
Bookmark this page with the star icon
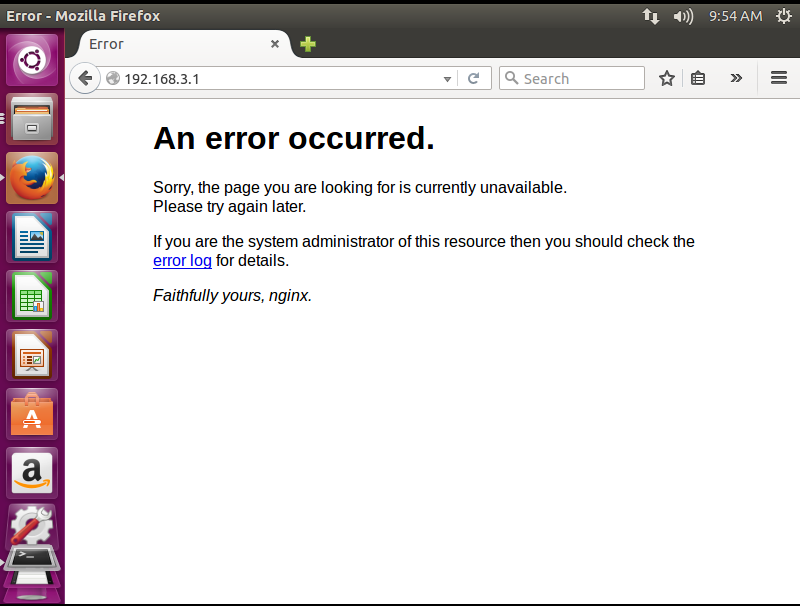pos(667,79)
